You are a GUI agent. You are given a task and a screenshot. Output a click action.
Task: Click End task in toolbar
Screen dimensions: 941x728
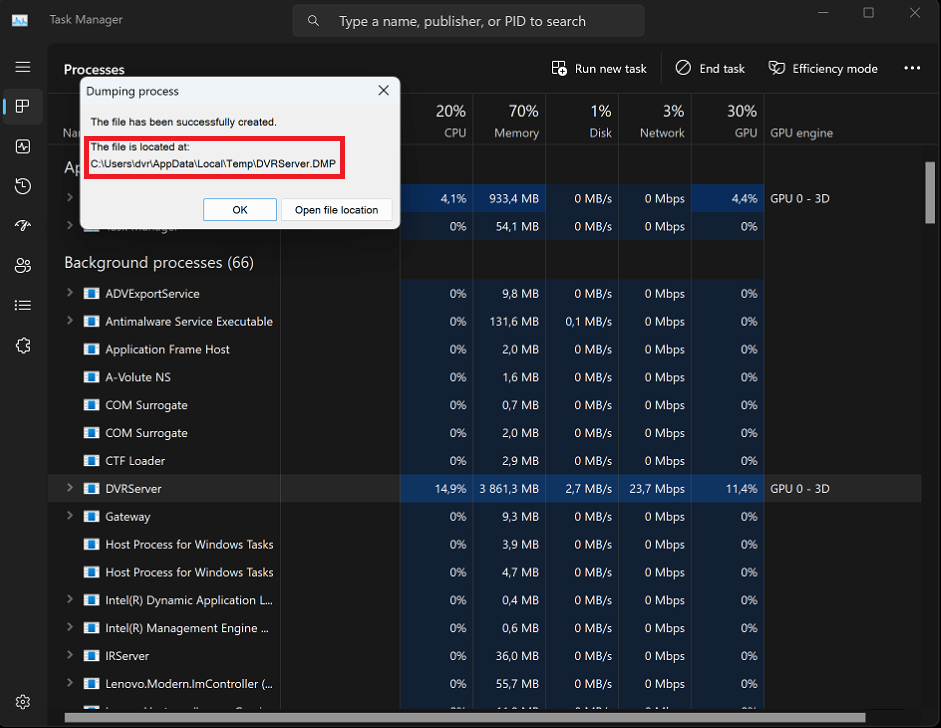(x=710, y=69)
